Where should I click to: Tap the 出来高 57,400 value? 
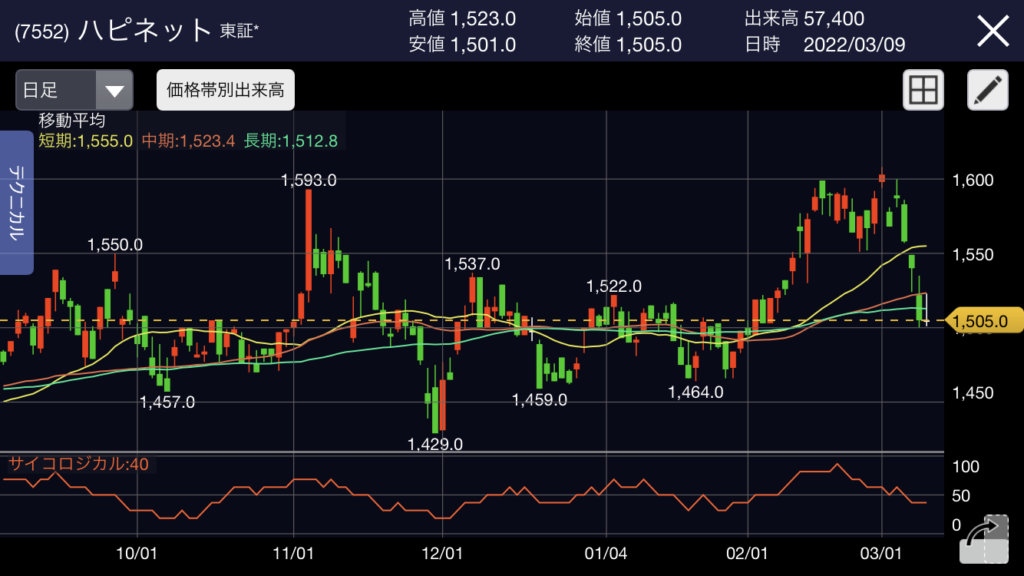pos(805,18)
